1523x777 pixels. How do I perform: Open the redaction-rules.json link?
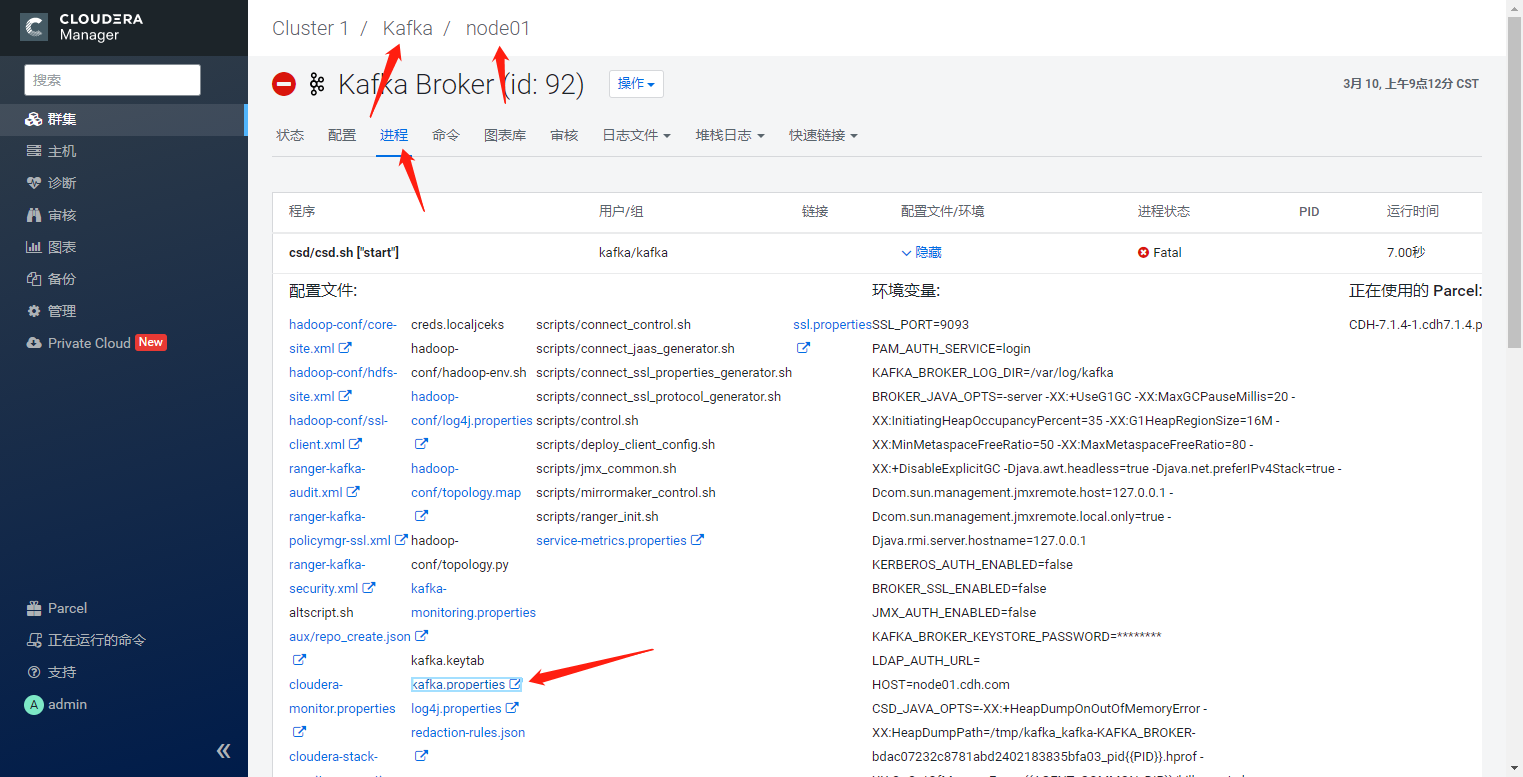click(x=468, y=733)
